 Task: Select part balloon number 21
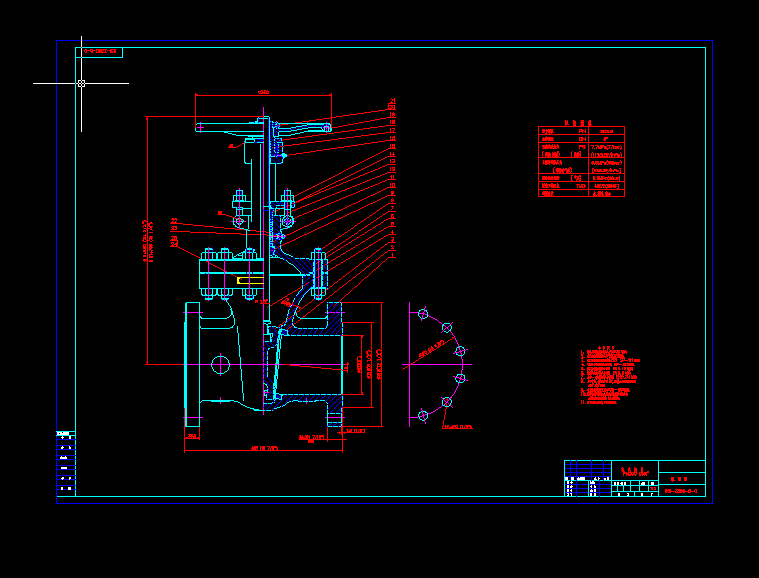[393, 101]
